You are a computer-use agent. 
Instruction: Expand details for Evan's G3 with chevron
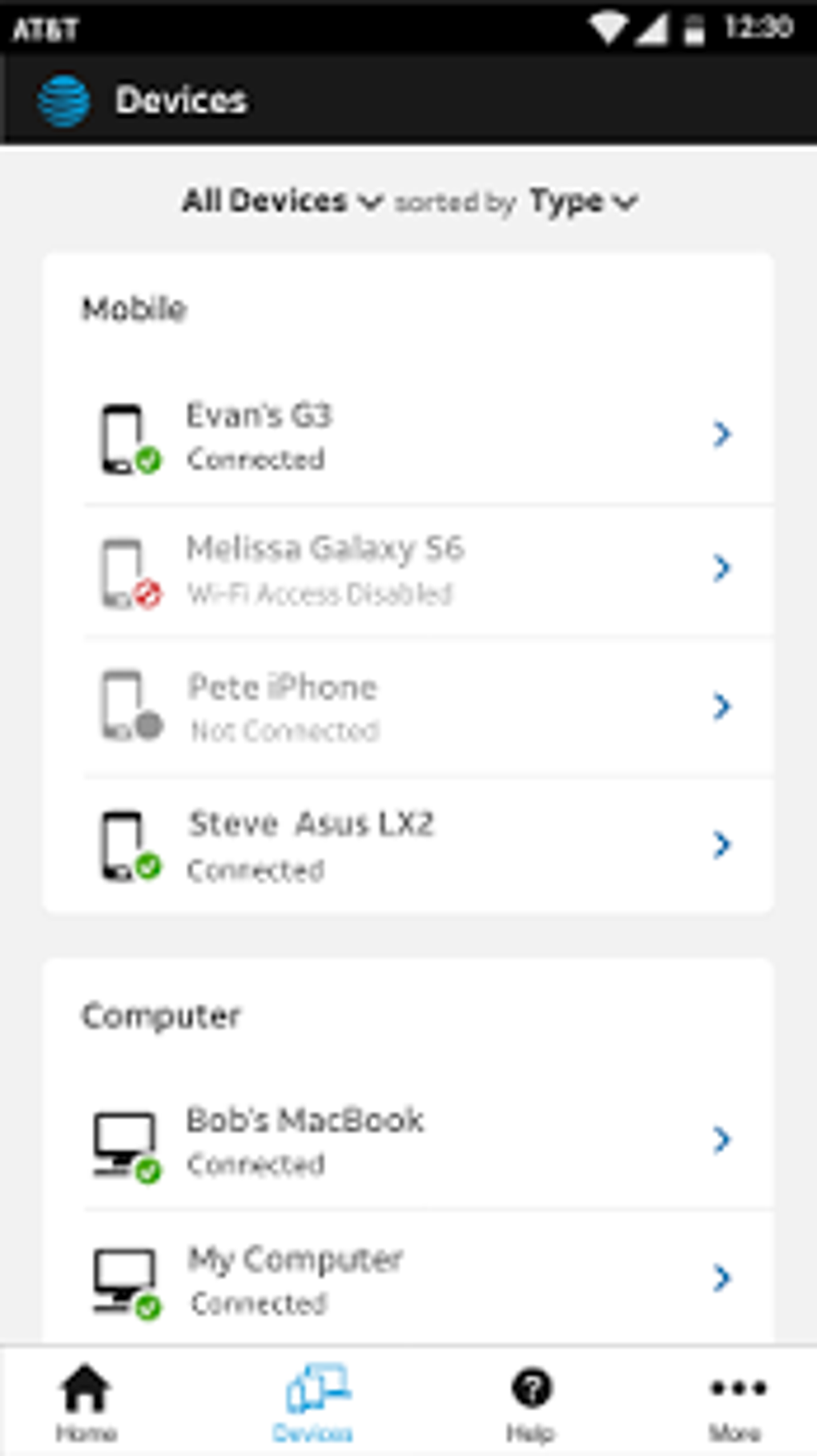pyautogui.click(x=723, y=434)
